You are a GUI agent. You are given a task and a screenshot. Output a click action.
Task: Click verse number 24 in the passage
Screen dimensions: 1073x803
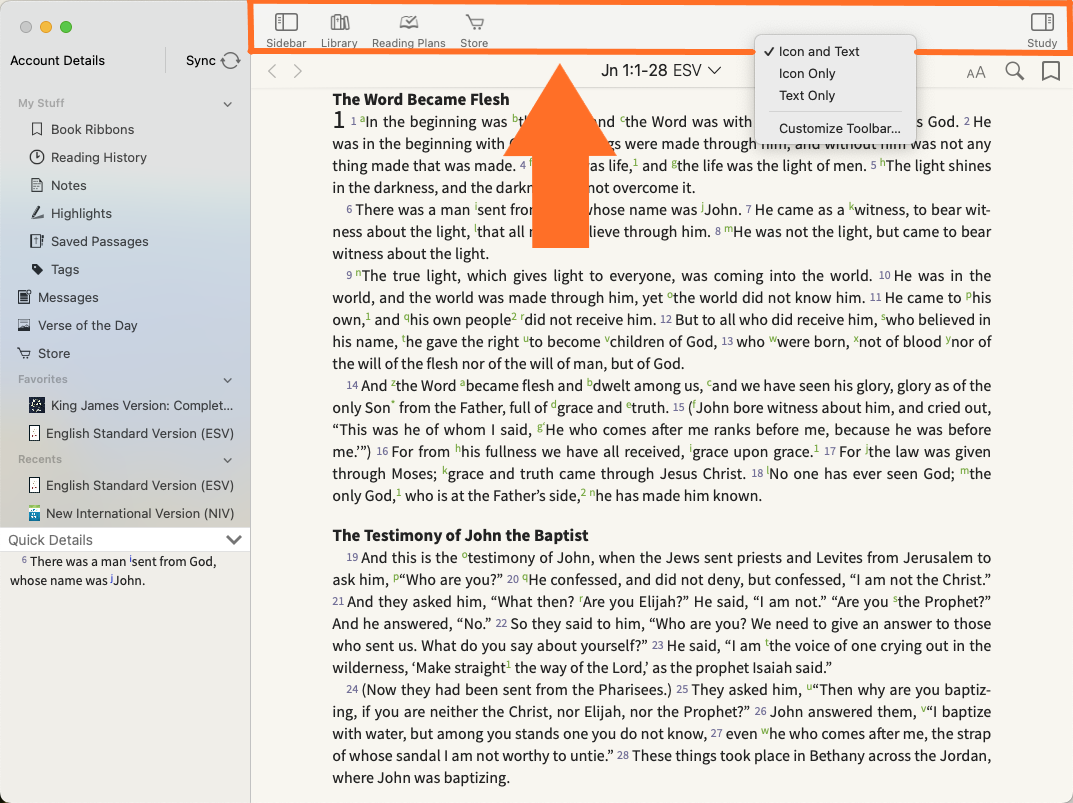352,689
